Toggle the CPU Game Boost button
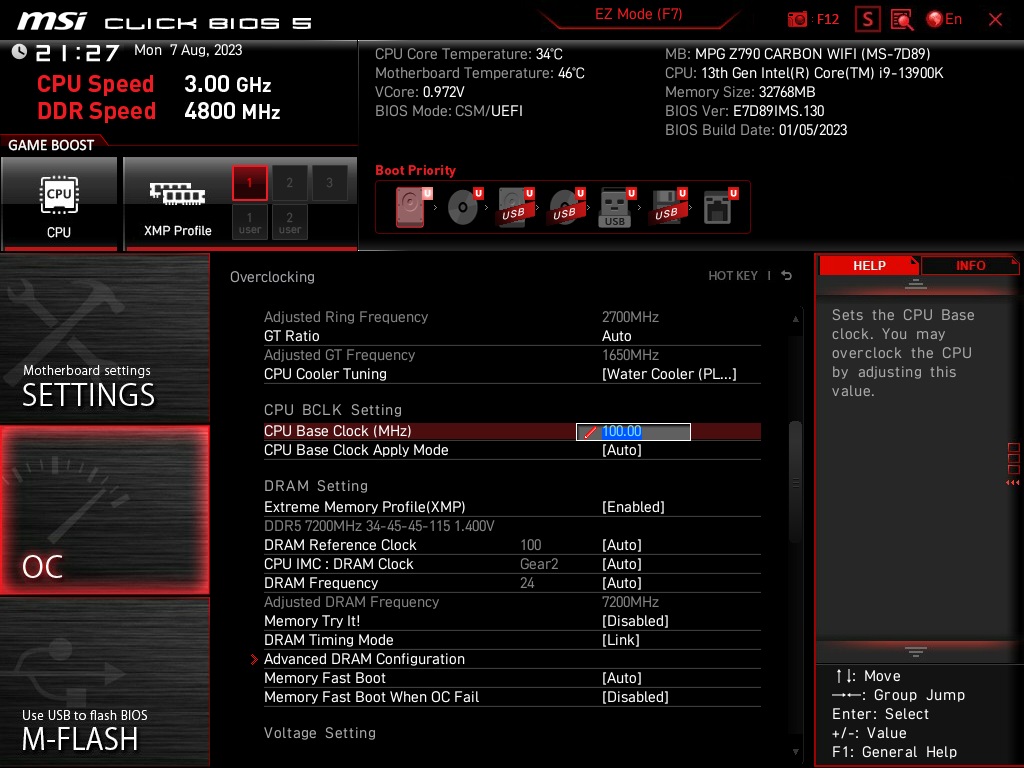Viewport: 1024px width, 768px height. pos(59,204)
